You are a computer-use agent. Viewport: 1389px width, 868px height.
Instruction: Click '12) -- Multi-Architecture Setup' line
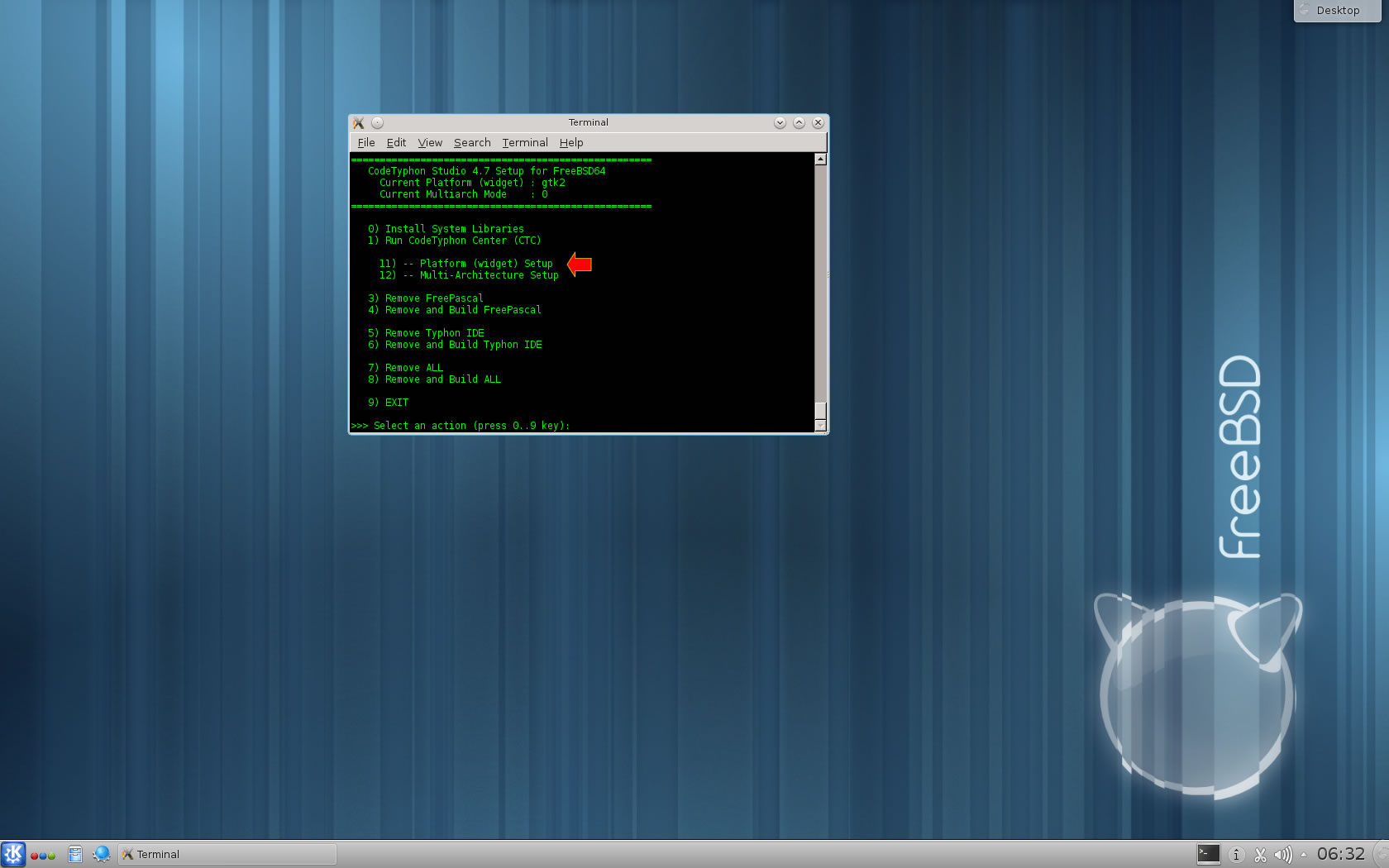(469, 275)
